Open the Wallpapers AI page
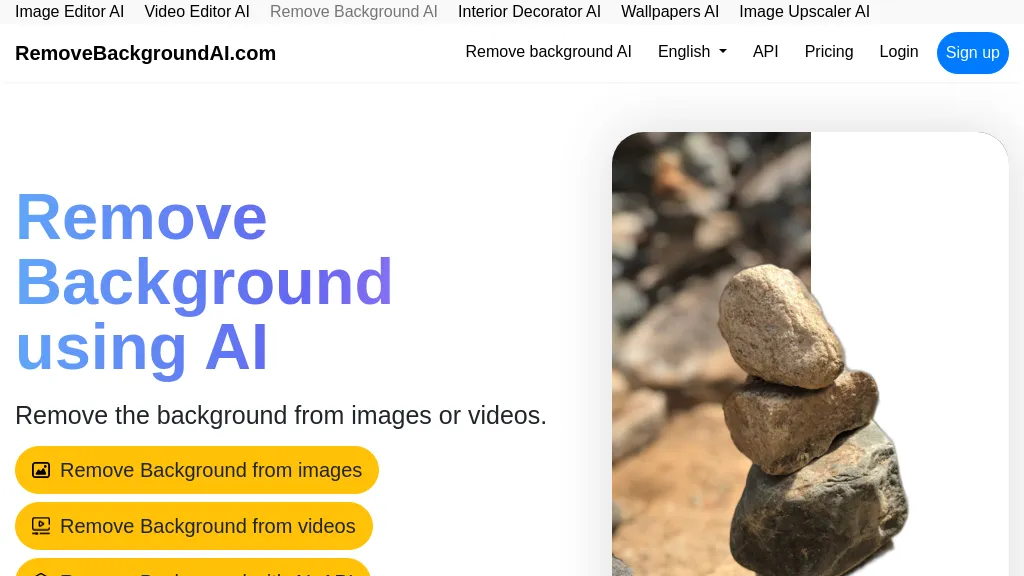The image size is (1024, 576). click(x=670, y=12)
